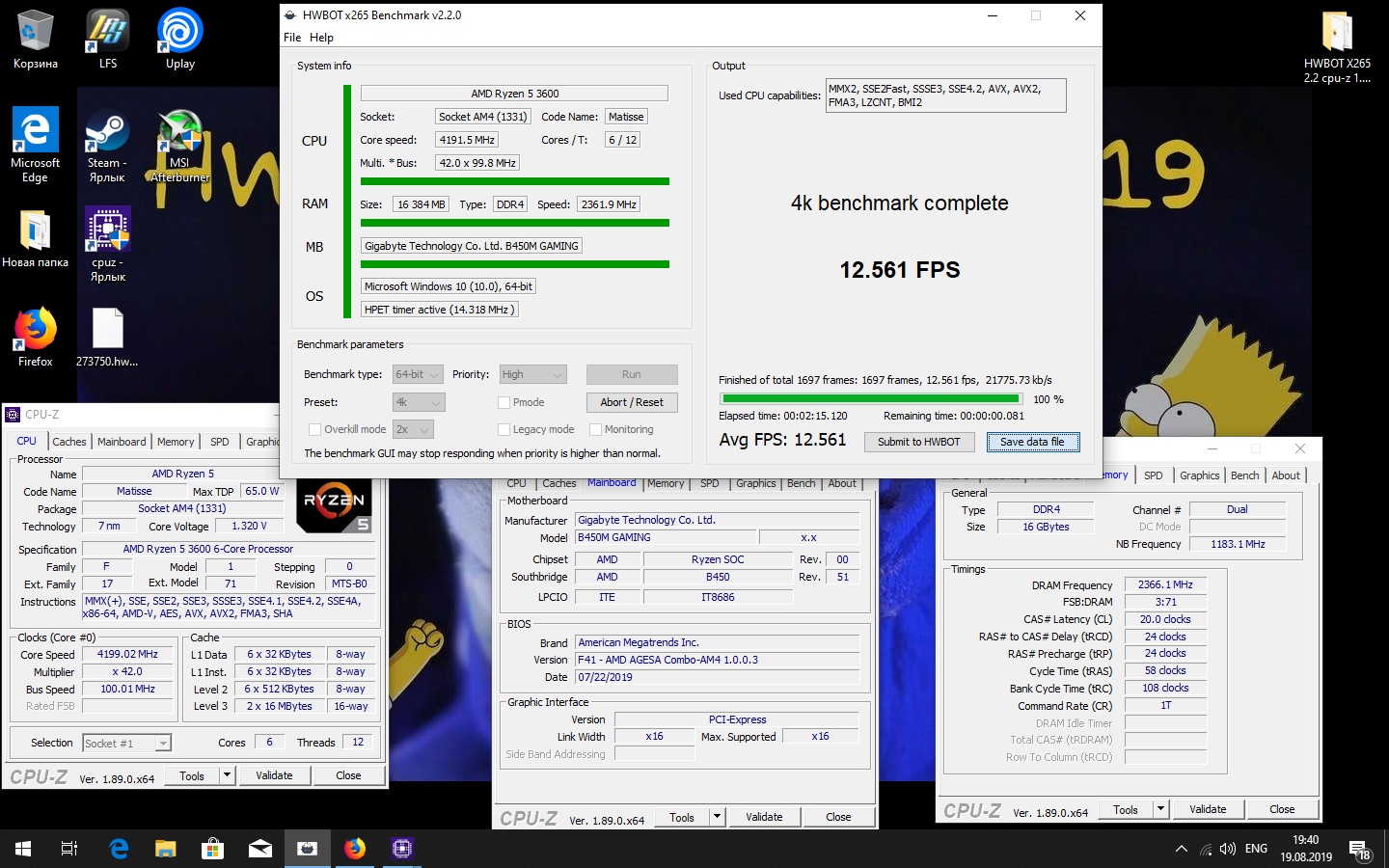Screen dimensions: 1389x868
Task: Expand Tools dropdown arrow in middle CPU-Z window
Action: (x=717, y=817)
